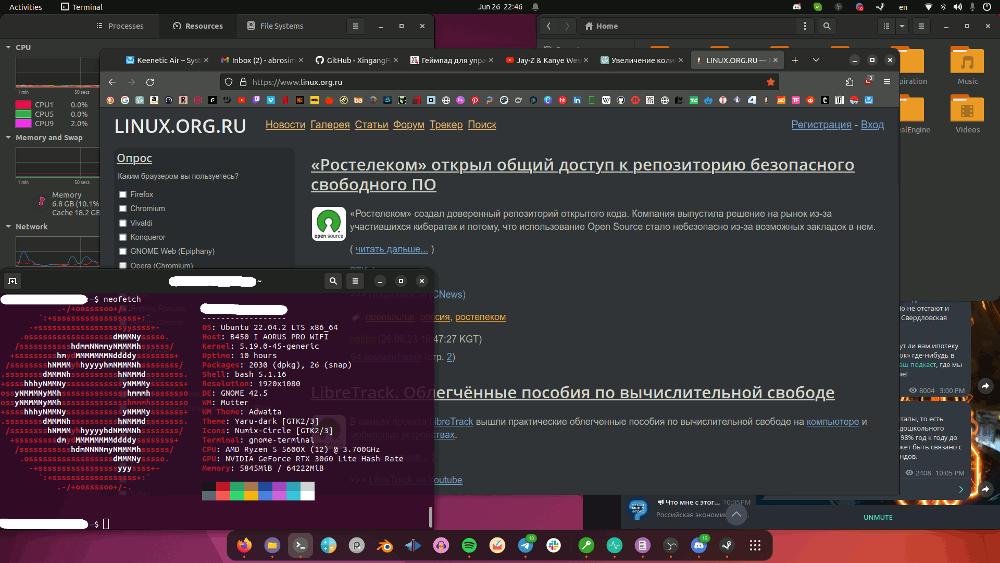Viewport: 1000px width, 563px height.
Task: Open the Activities overview
Action: (x=26, y=6)
